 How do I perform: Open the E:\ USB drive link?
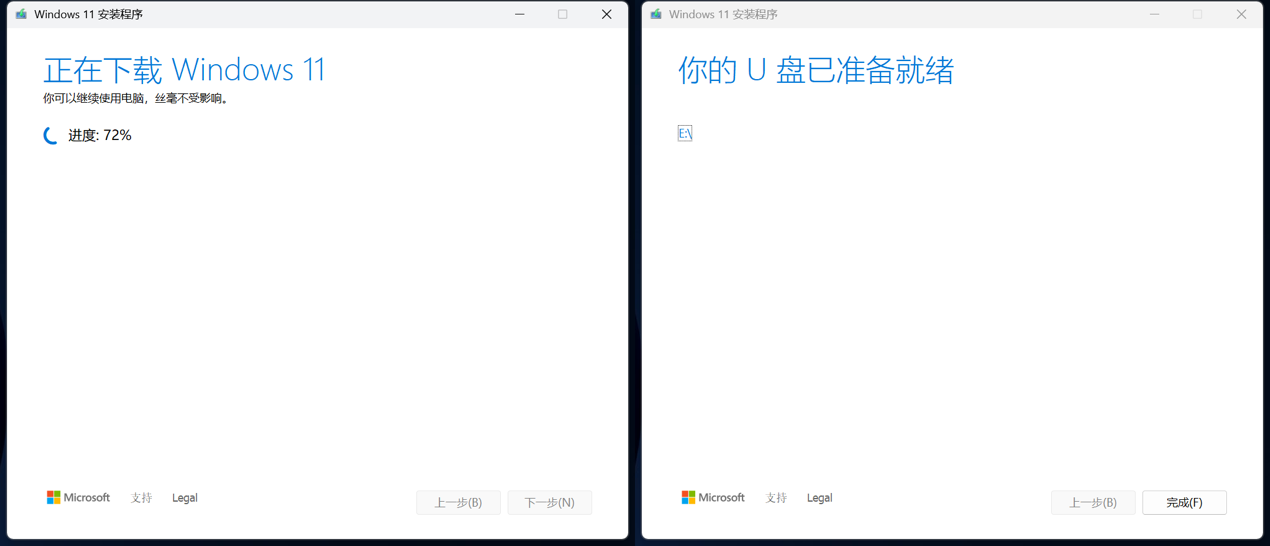click(x=685, y=134)
